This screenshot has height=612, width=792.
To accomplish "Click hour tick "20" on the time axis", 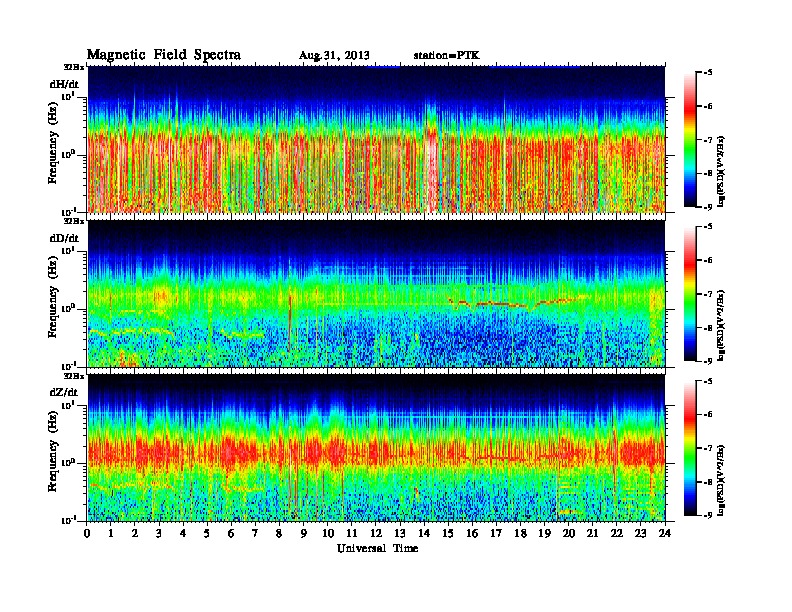I will coord(568,533).
